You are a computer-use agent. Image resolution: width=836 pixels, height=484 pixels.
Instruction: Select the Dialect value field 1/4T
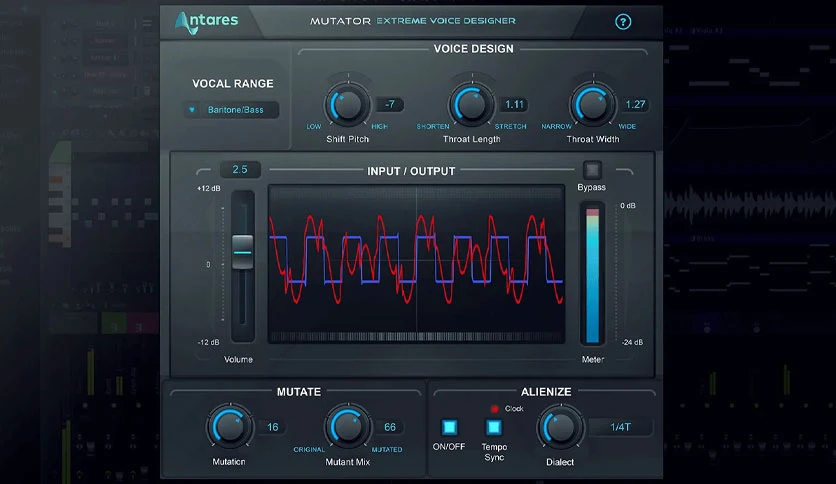point(620,427)
